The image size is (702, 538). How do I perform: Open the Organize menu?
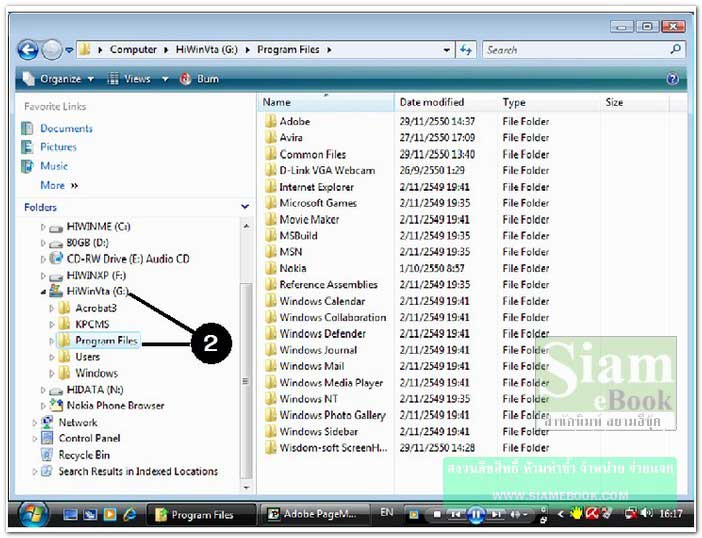pyautogui.click(x=59, y=79)
